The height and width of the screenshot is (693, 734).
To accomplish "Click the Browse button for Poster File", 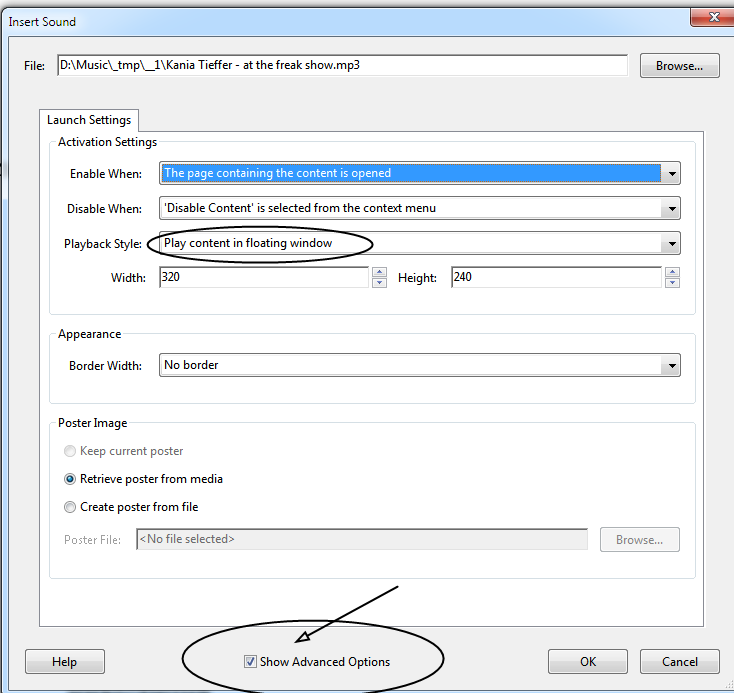I will [x=639, y=540].
